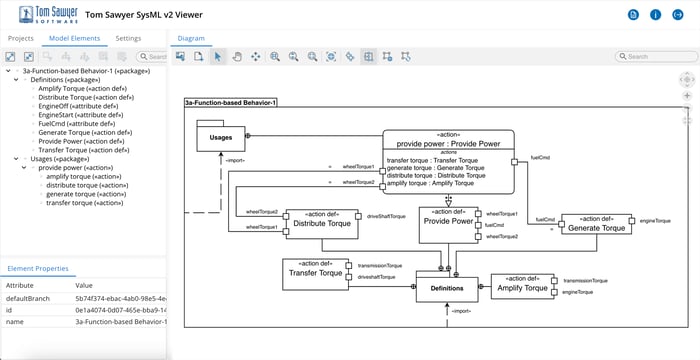Collapse the Usages package tree node
The height and width of the screenshot is (360, 700).
[x=16, y=159]
